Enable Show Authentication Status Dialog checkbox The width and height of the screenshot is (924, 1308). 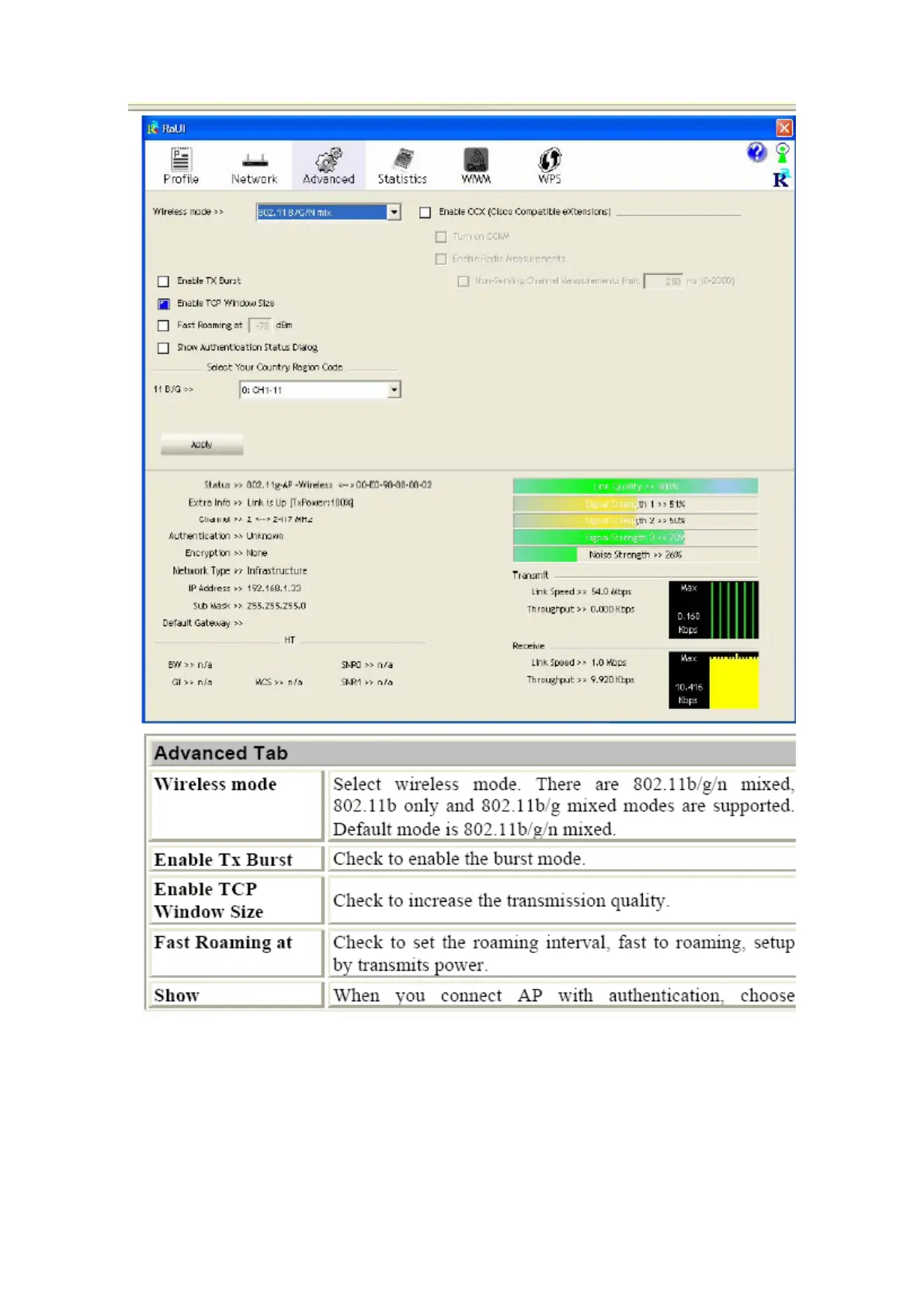pyautogui.click(x=163, y=348)
